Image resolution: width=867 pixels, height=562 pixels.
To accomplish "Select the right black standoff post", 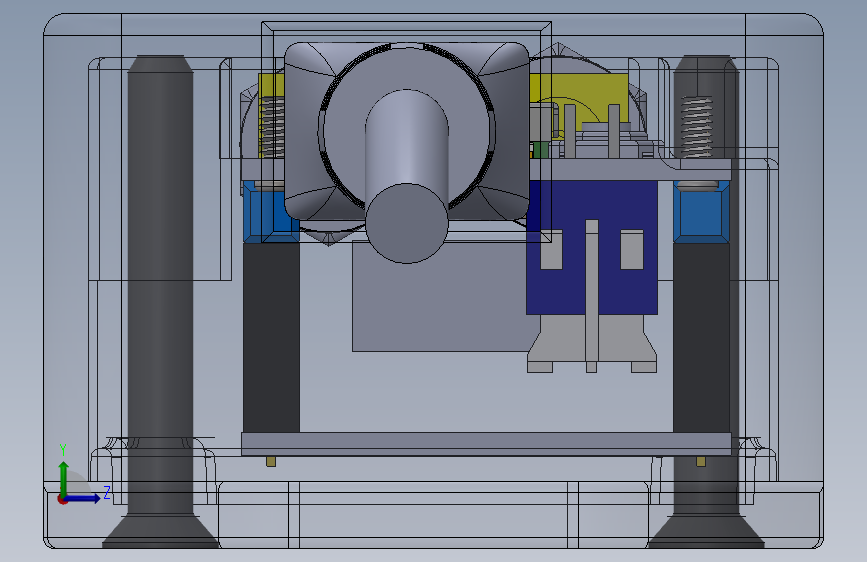I will (x=701, y=337).
